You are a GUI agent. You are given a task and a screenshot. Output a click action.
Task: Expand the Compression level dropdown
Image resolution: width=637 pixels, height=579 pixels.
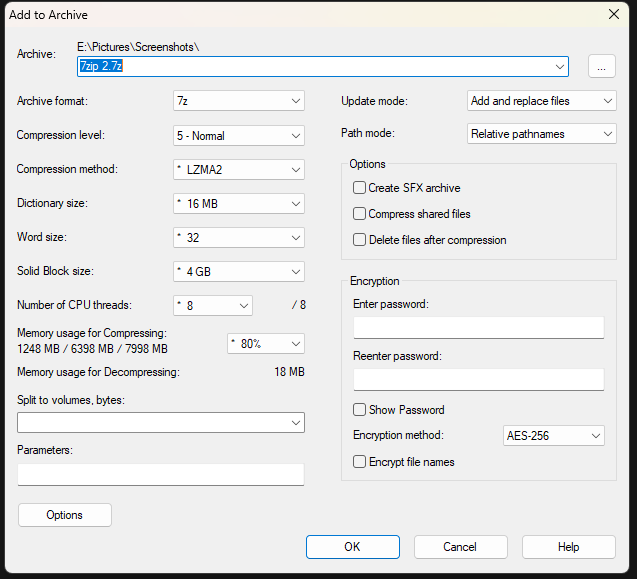[x=238, y=135]
